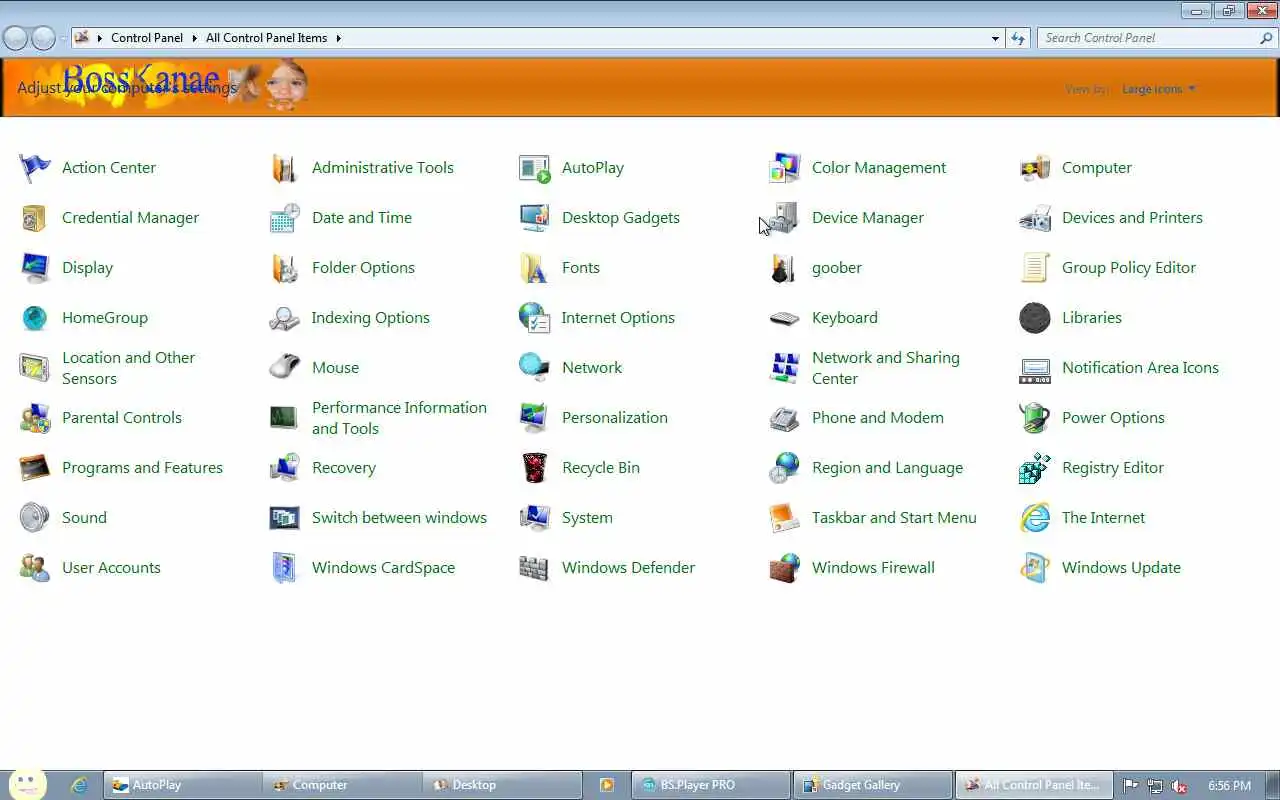Open the Color Management icon
Viewport: 1280px width, 800px height.
coord(785,168)
